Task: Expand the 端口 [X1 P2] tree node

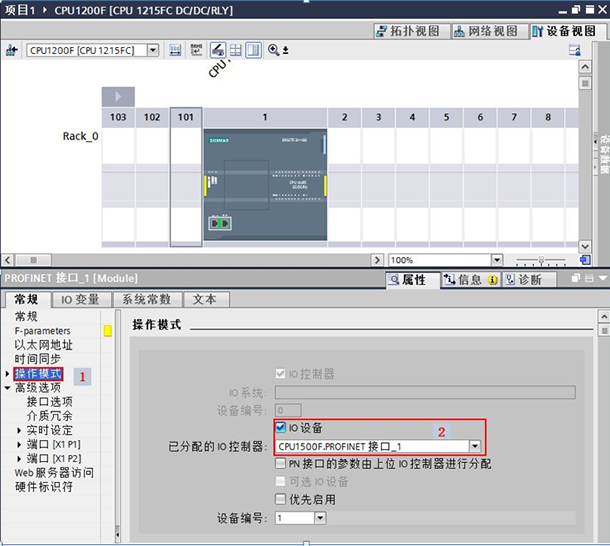Action: pos(19,459)
